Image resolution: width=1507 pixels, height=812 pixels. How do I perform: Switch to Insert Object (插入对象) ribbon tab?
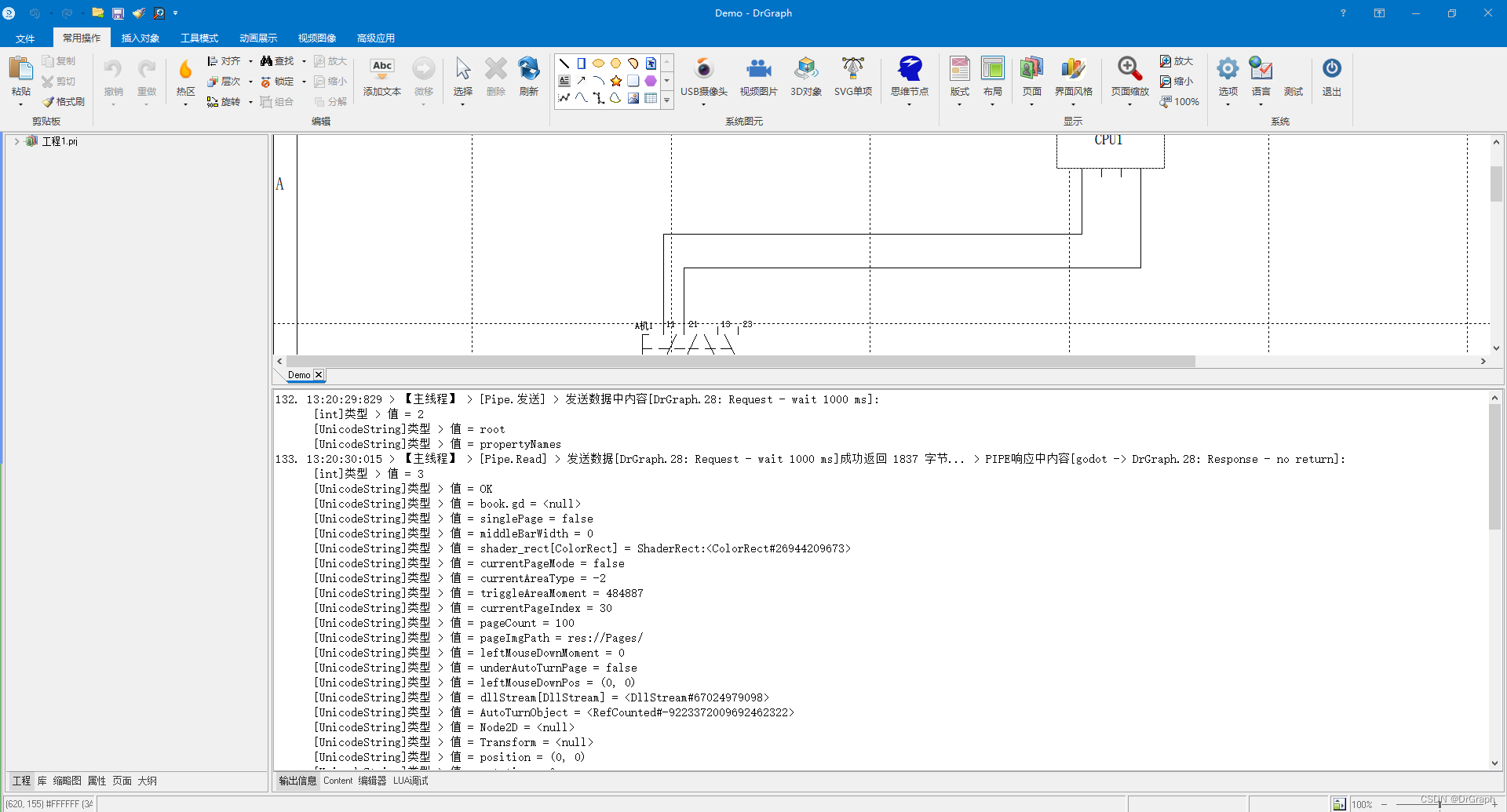(140, 38)
